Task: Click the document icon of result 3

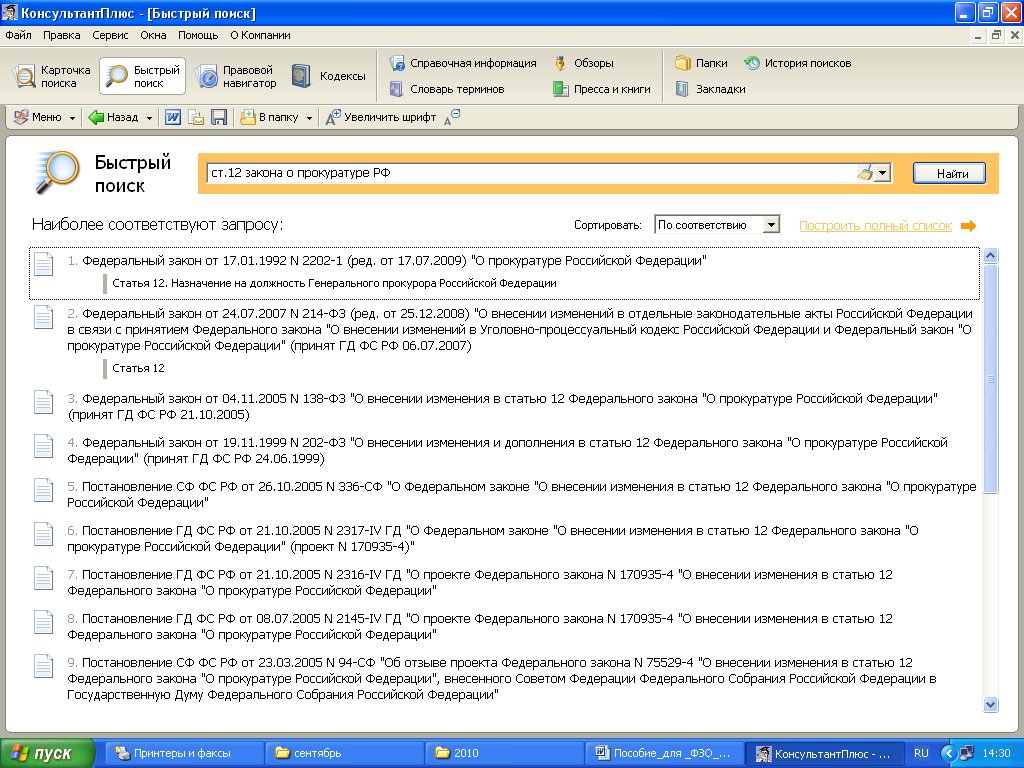Action: tap(44, 402)
